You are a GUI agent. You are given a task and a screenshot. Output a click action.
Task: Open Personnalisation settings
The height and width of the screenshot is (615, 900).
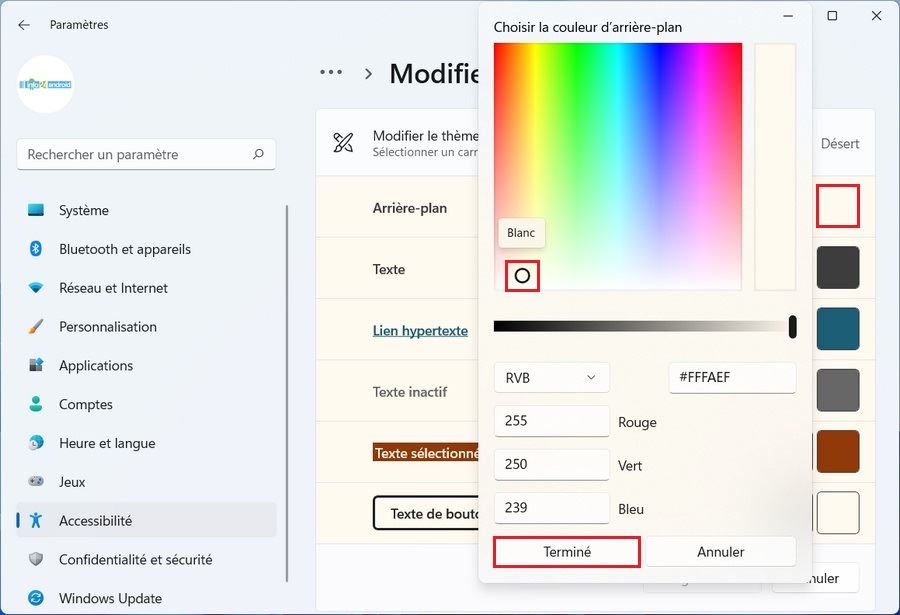click(109, 326)
